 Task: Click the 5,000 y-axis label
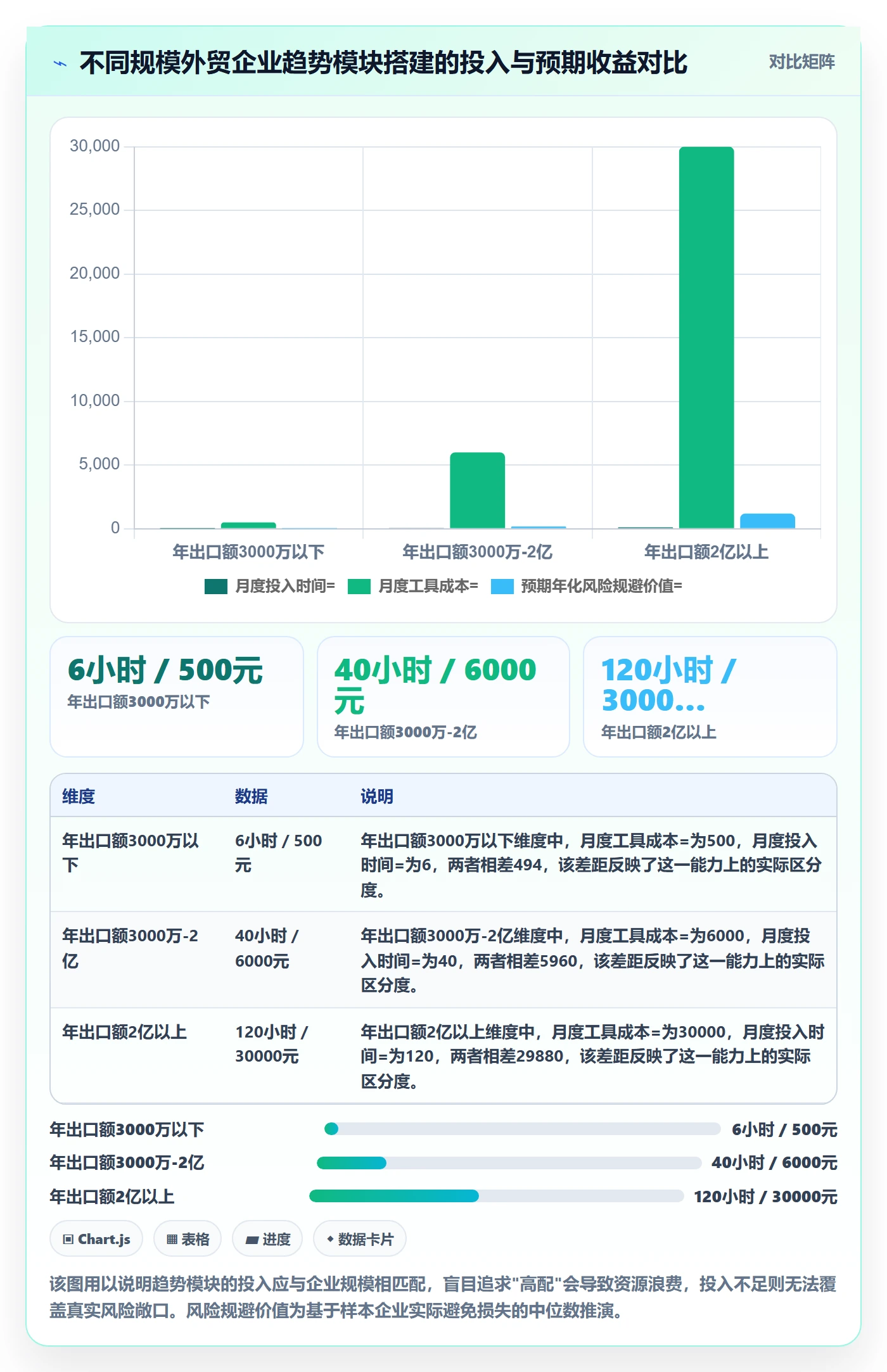99,464
